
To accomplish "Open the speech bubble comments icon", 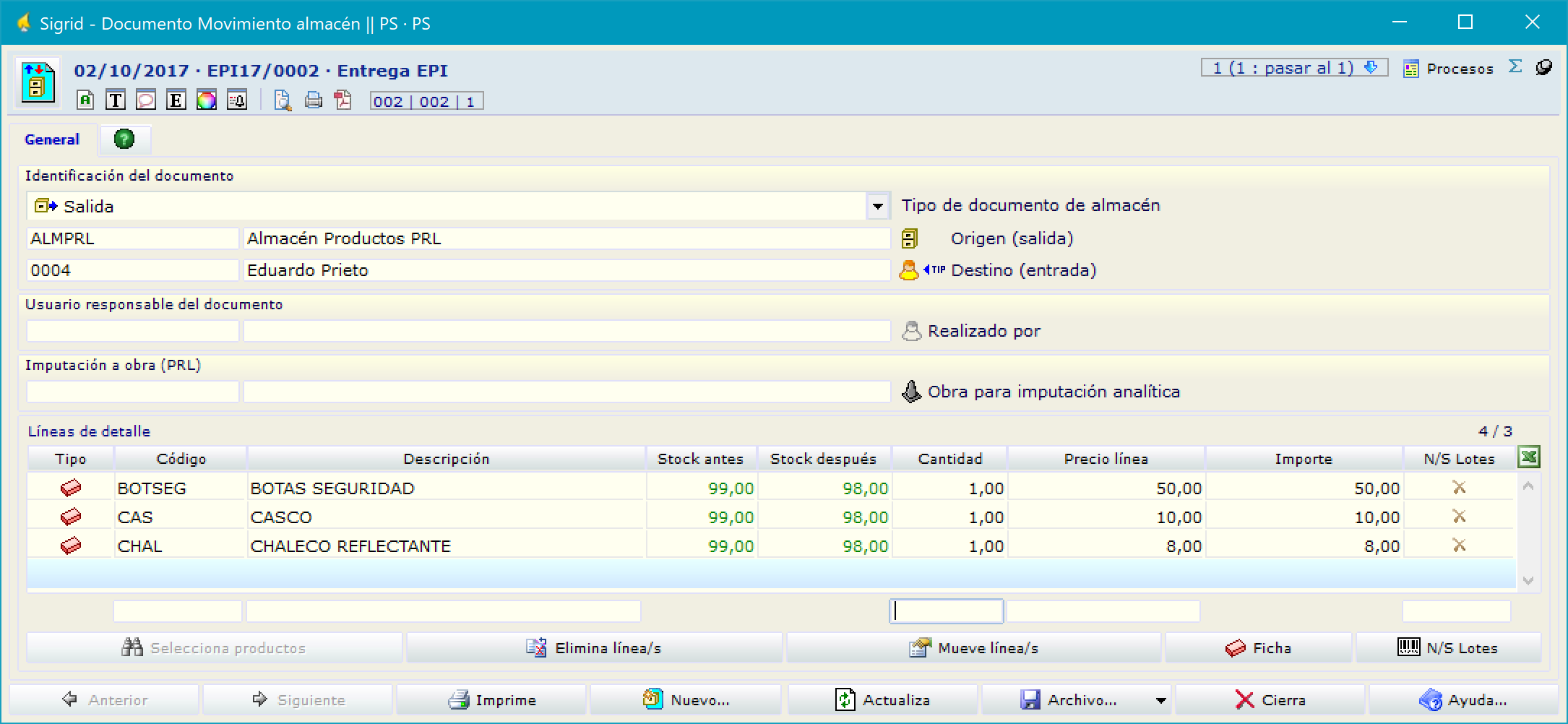I will click(146, 100).
